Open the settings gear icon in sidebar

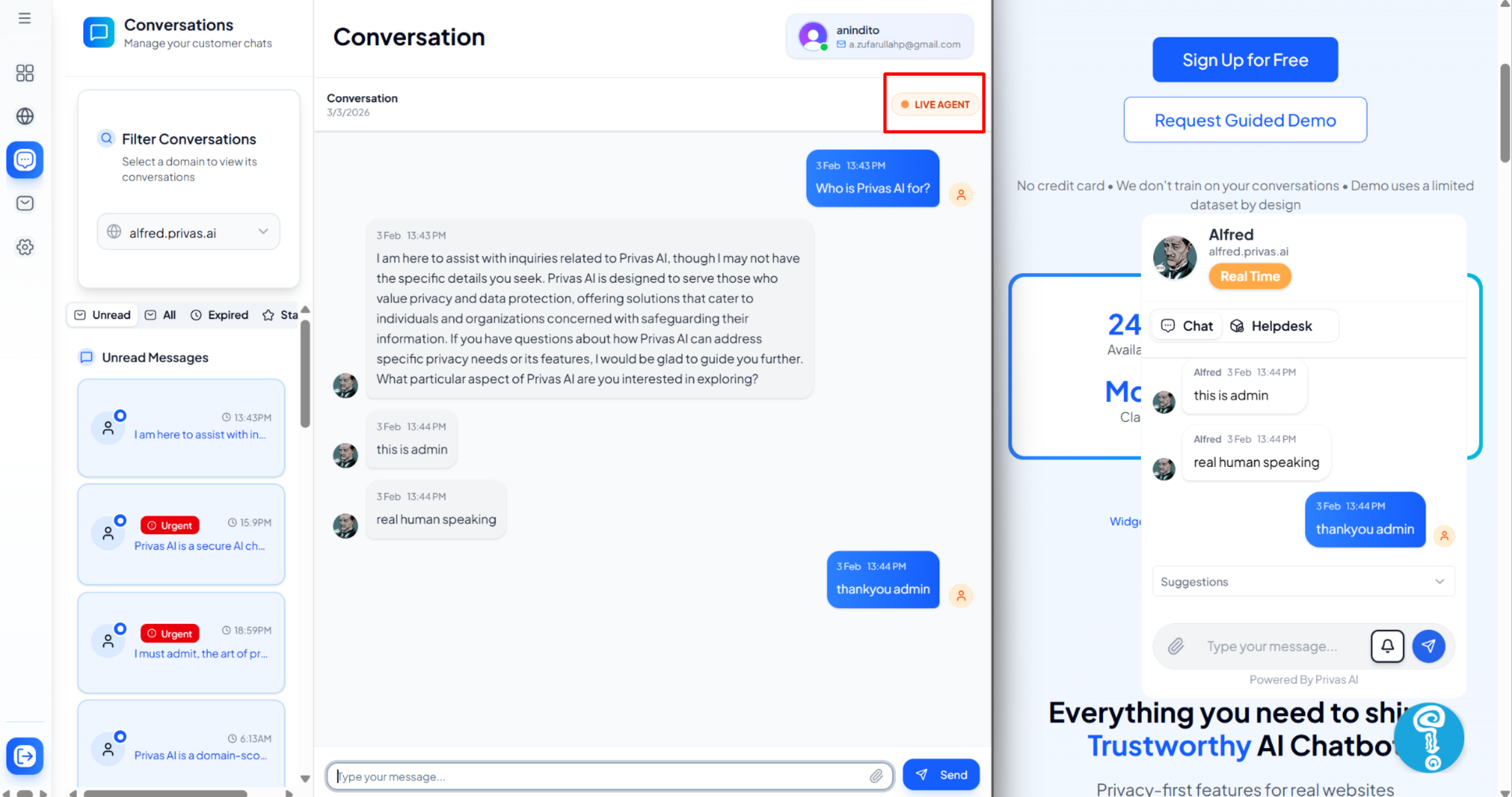pyautogui.click(x=24, y=247)
